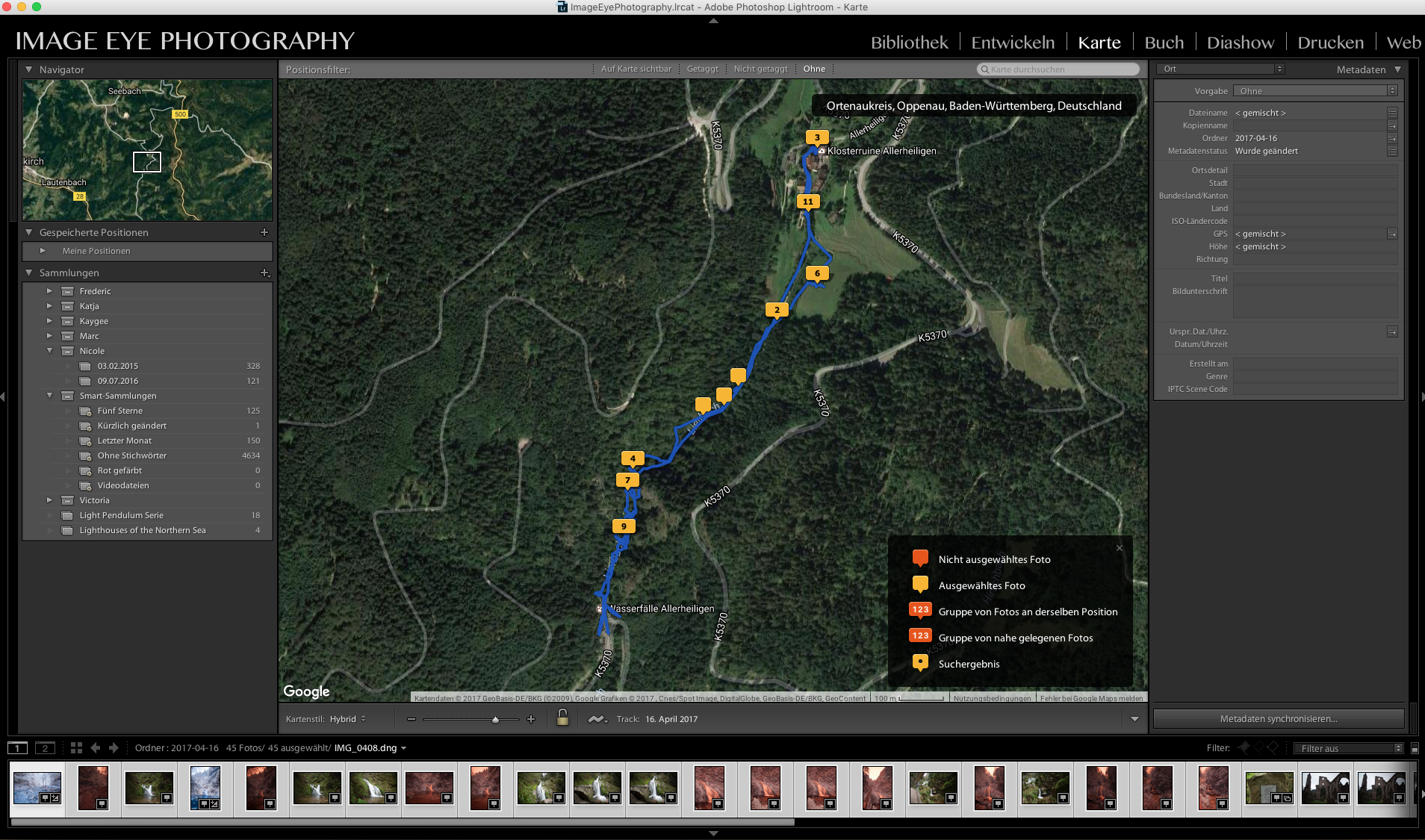Adjust the map zoom slider handle
Image resolution: width=1425 pixels, height=840 pixels.
point(495,720)
